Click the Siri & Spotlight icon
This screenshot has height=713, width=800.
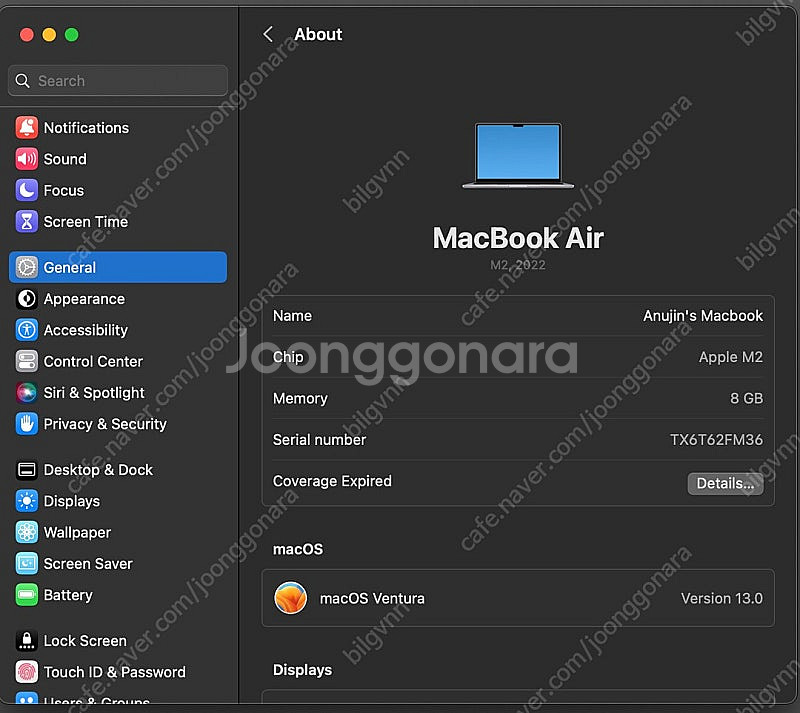(x=27, y=392)
